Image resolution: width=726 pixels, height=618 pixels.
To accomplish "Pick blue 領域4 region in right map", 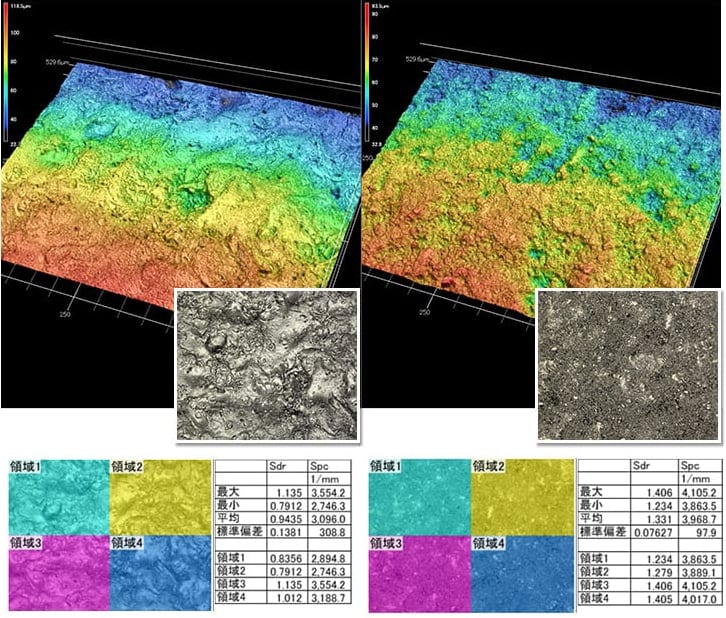I will (522, 575).
